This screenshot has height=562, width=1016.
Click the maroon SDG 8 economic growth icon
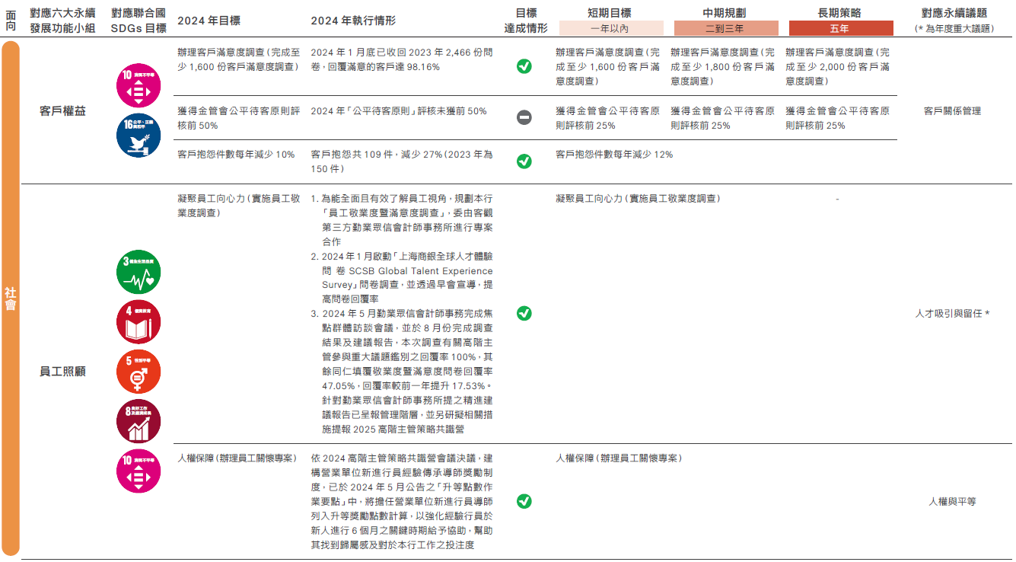click(x=138, y=422)
